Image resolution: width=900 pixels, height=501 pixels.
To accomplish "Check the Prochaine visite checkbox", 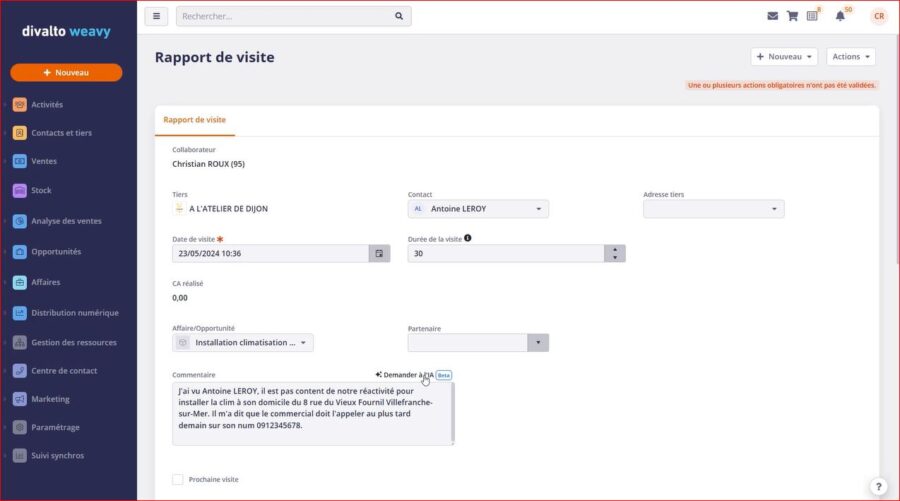I will [178, 479].
